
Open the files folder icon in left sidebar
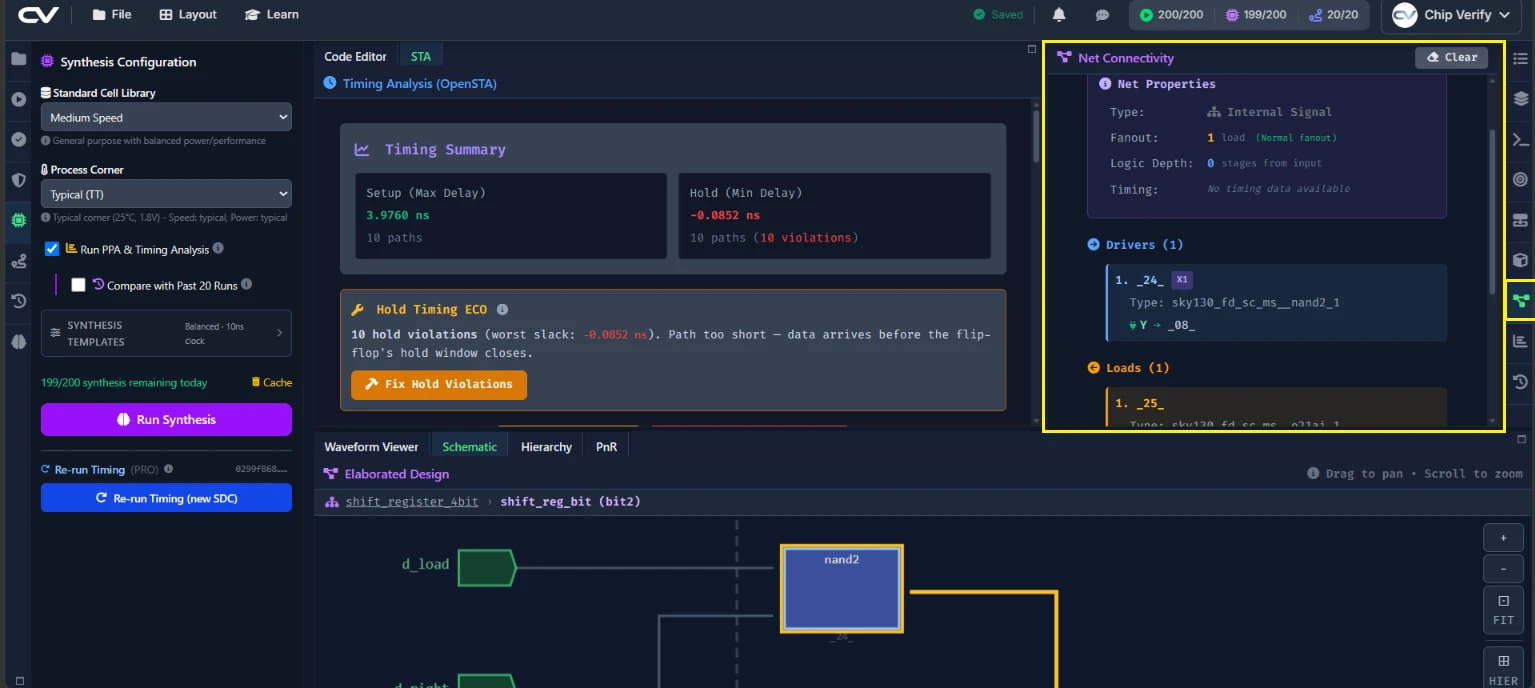pyautogui.click(x=18, y=59)
